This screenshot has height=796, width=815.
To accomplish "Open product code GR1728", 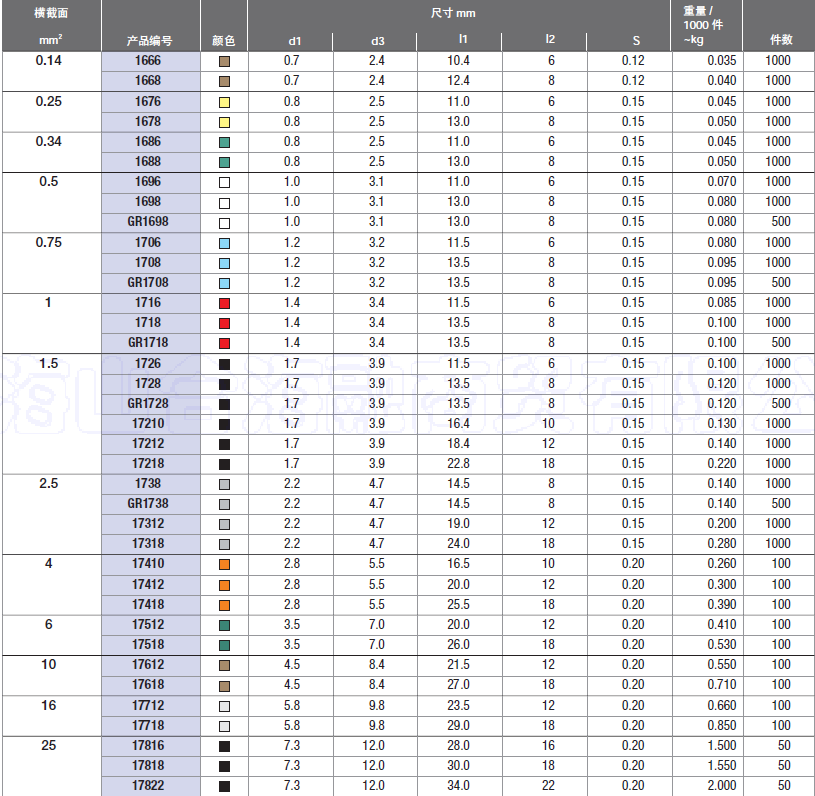I will [x=148, y=403].
